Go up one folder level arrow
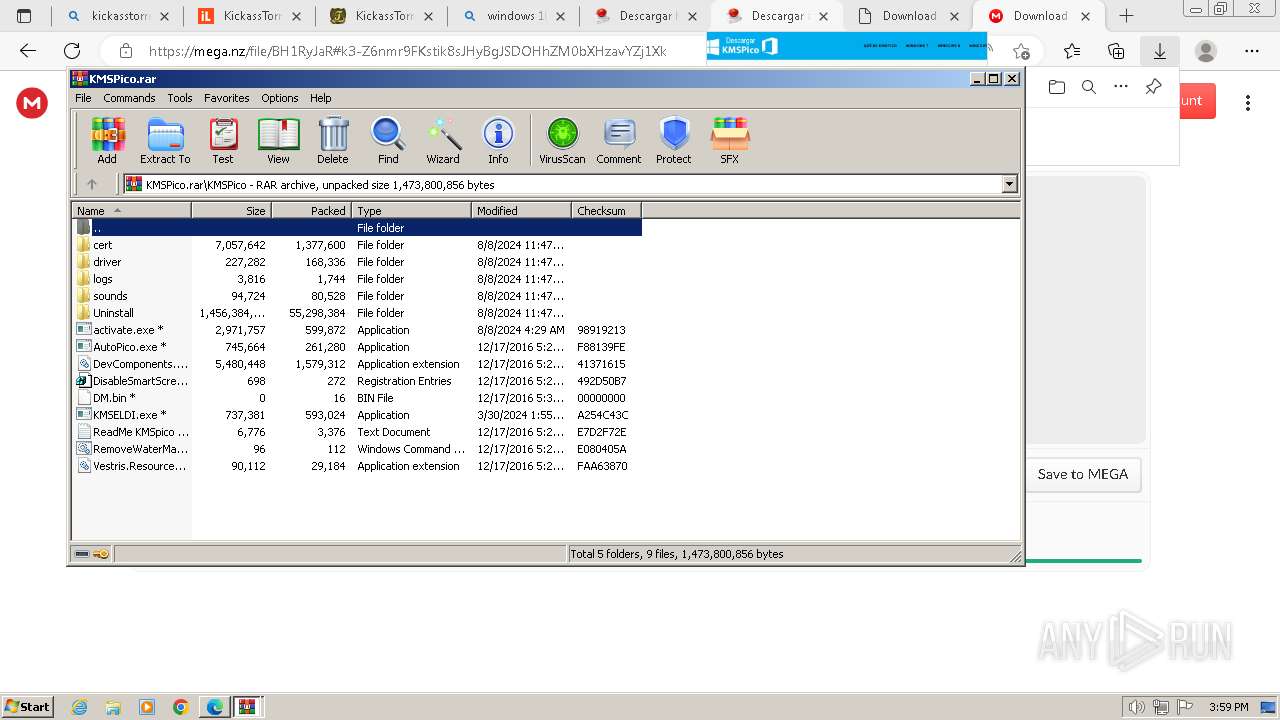Image resolution: width=1280 pixels, height=720 pixels. 92,184
